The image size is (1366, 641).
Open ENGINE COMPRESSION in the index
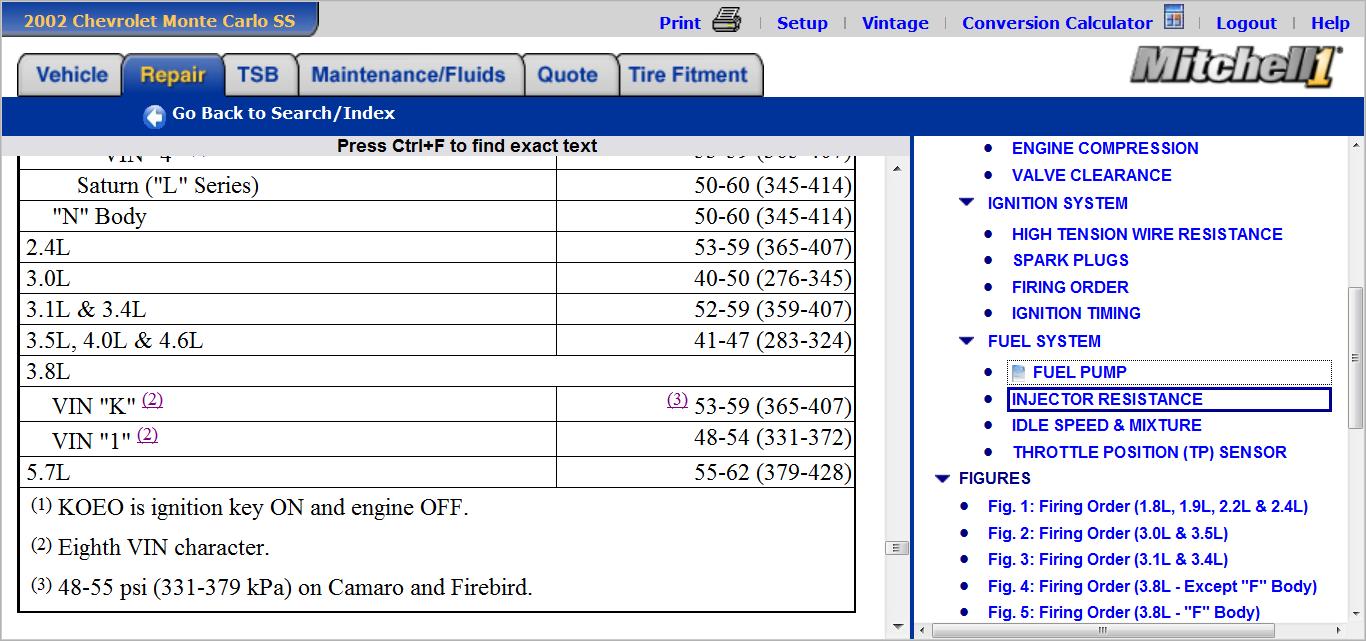click(x=1105, y=148)
